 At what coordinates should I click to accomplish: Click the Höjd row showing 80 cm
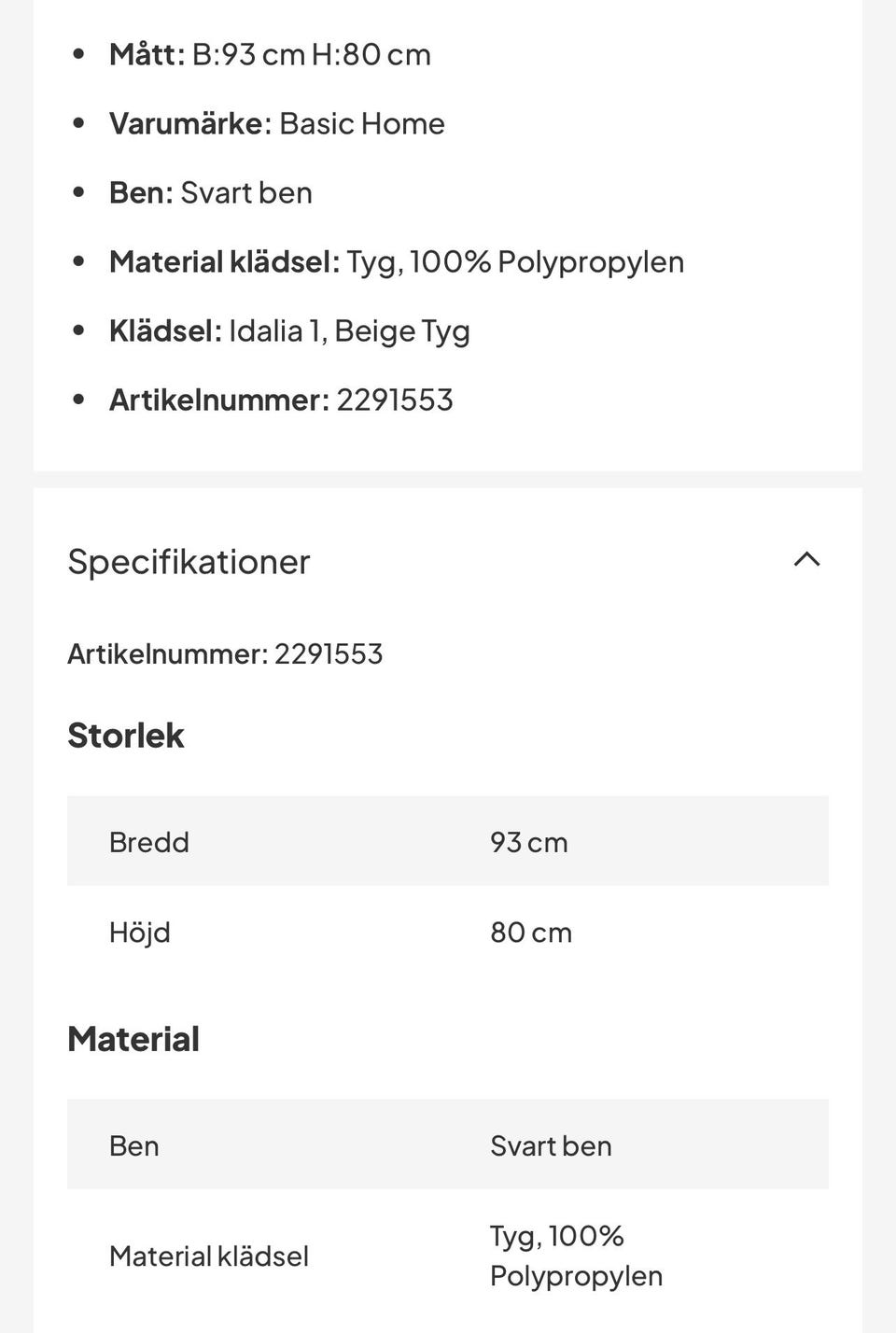point(446,931)
